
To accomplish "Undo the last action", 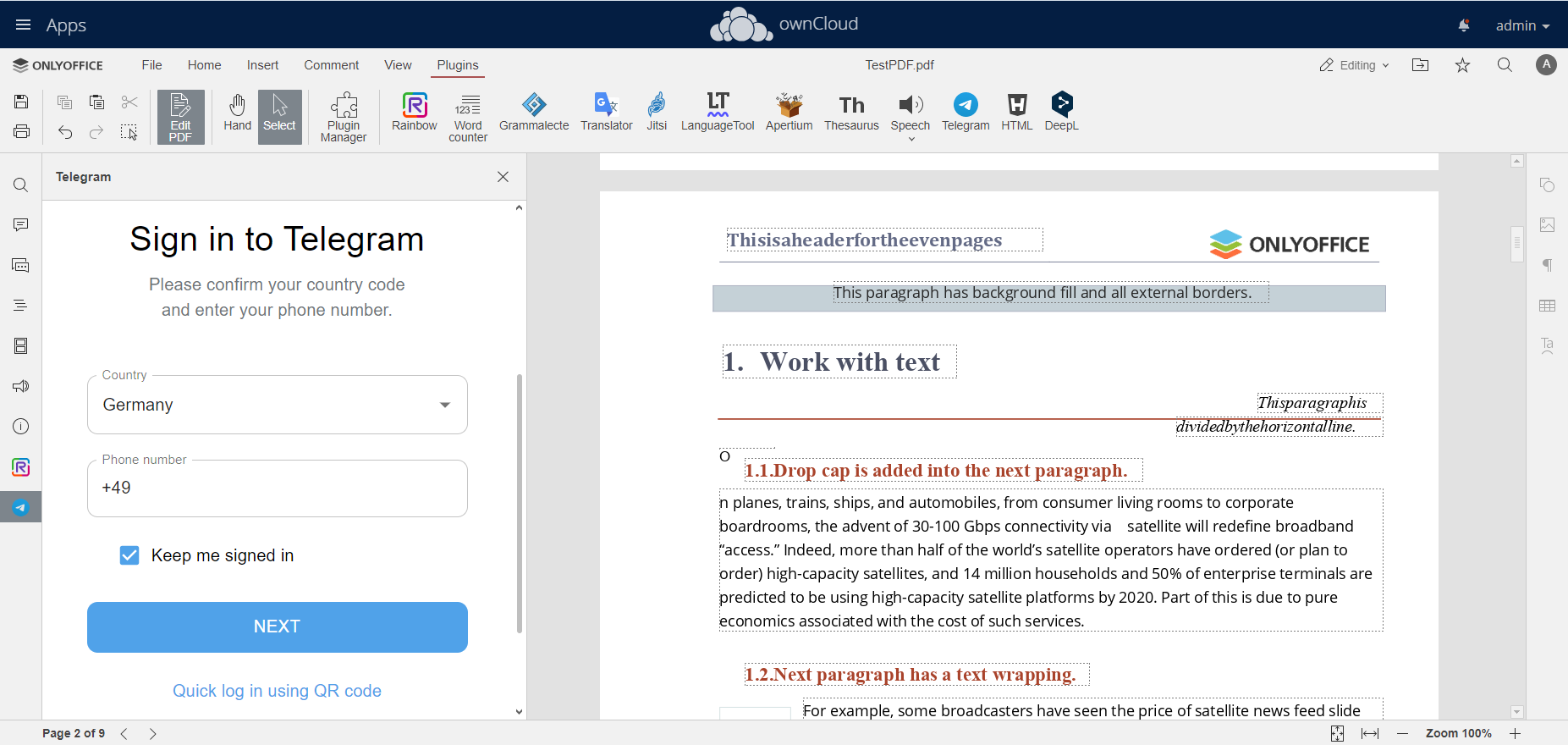I will point(64,131).
